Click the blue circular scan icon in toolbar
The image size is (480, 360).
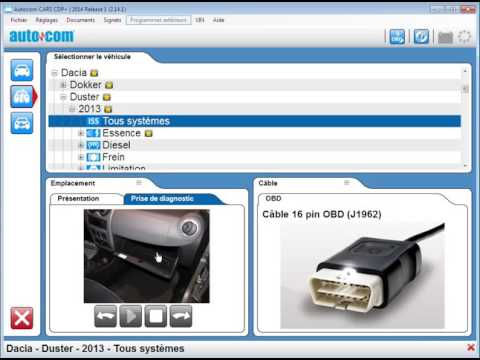pyautogui.click(x=421, y=37)
